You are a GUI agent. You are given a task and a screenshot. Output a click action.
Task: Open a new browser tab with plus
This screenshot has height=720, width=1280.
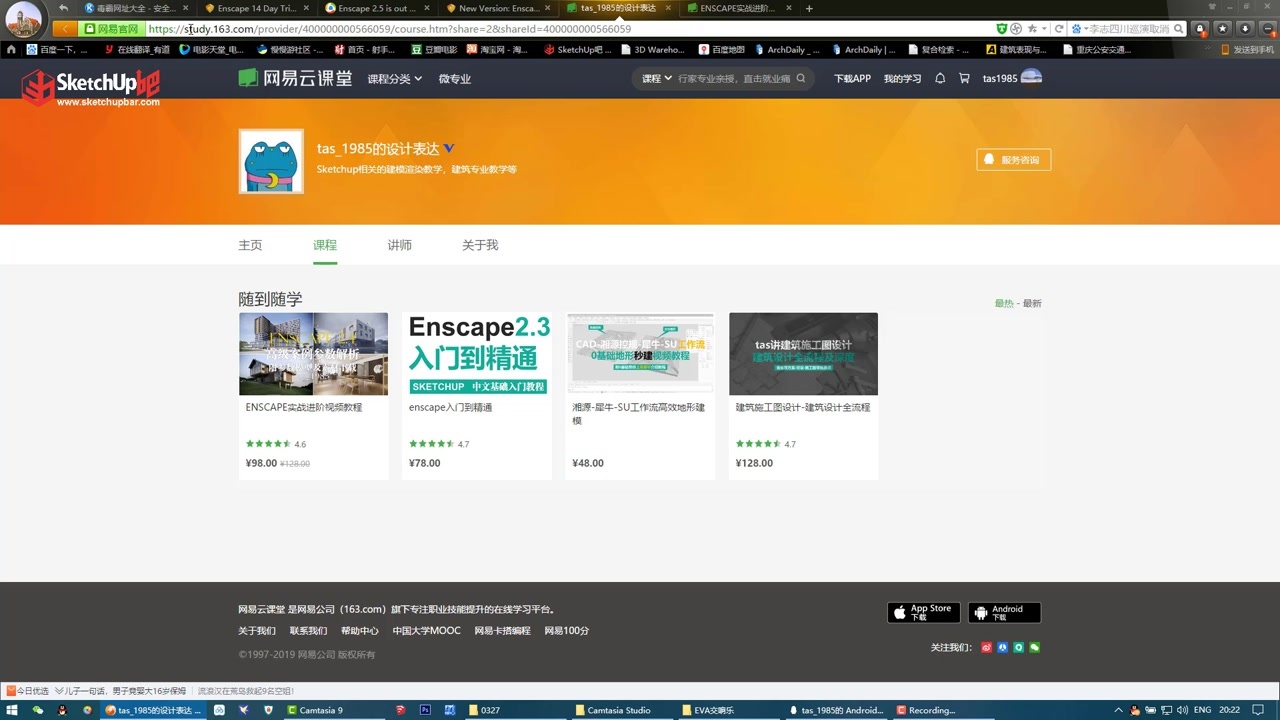(809, 8)
